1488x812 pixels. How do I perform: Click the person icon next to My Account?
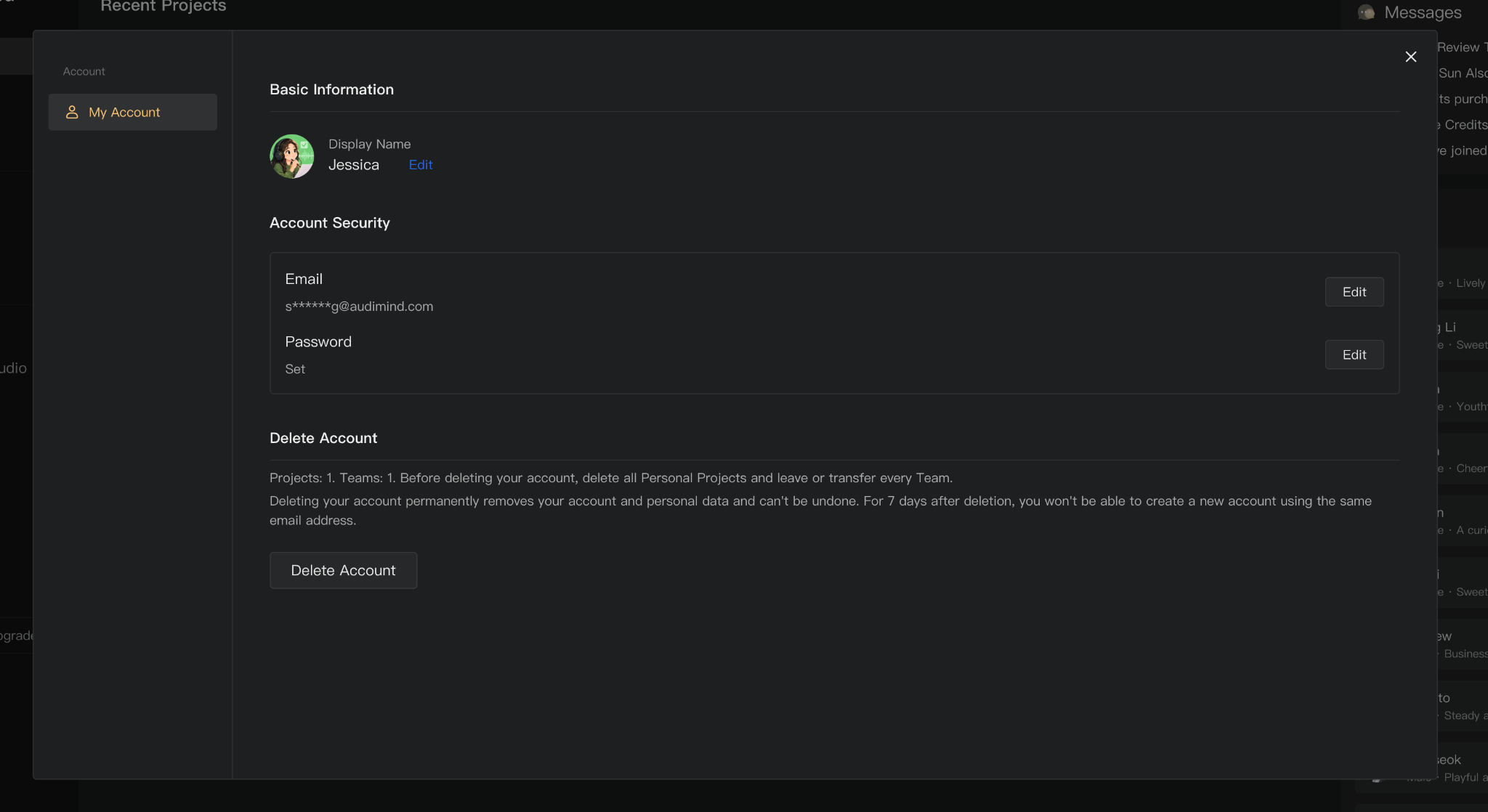point(72,112)
